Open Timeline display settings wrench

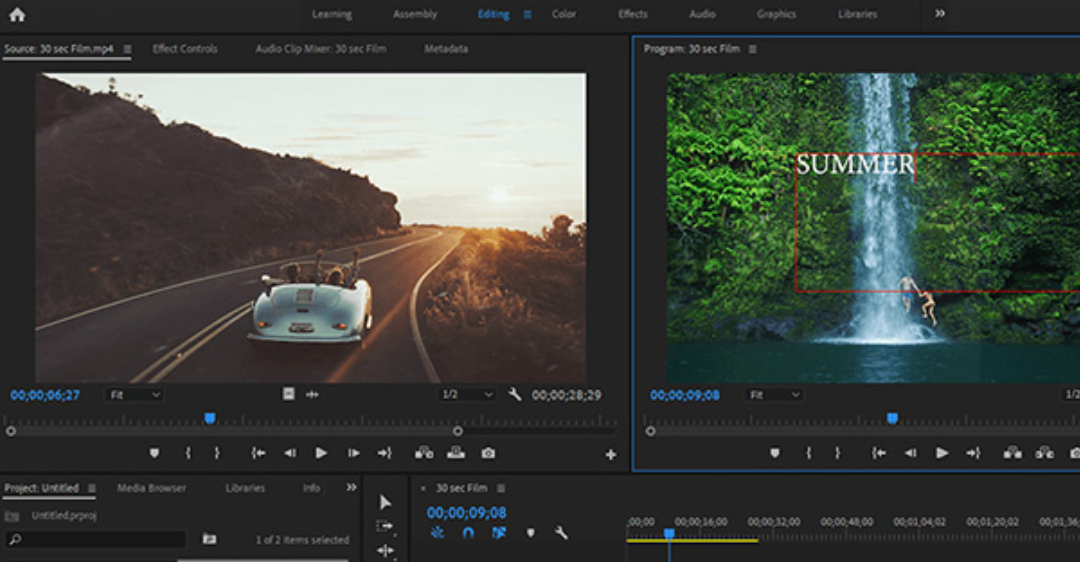coord(561,532)
